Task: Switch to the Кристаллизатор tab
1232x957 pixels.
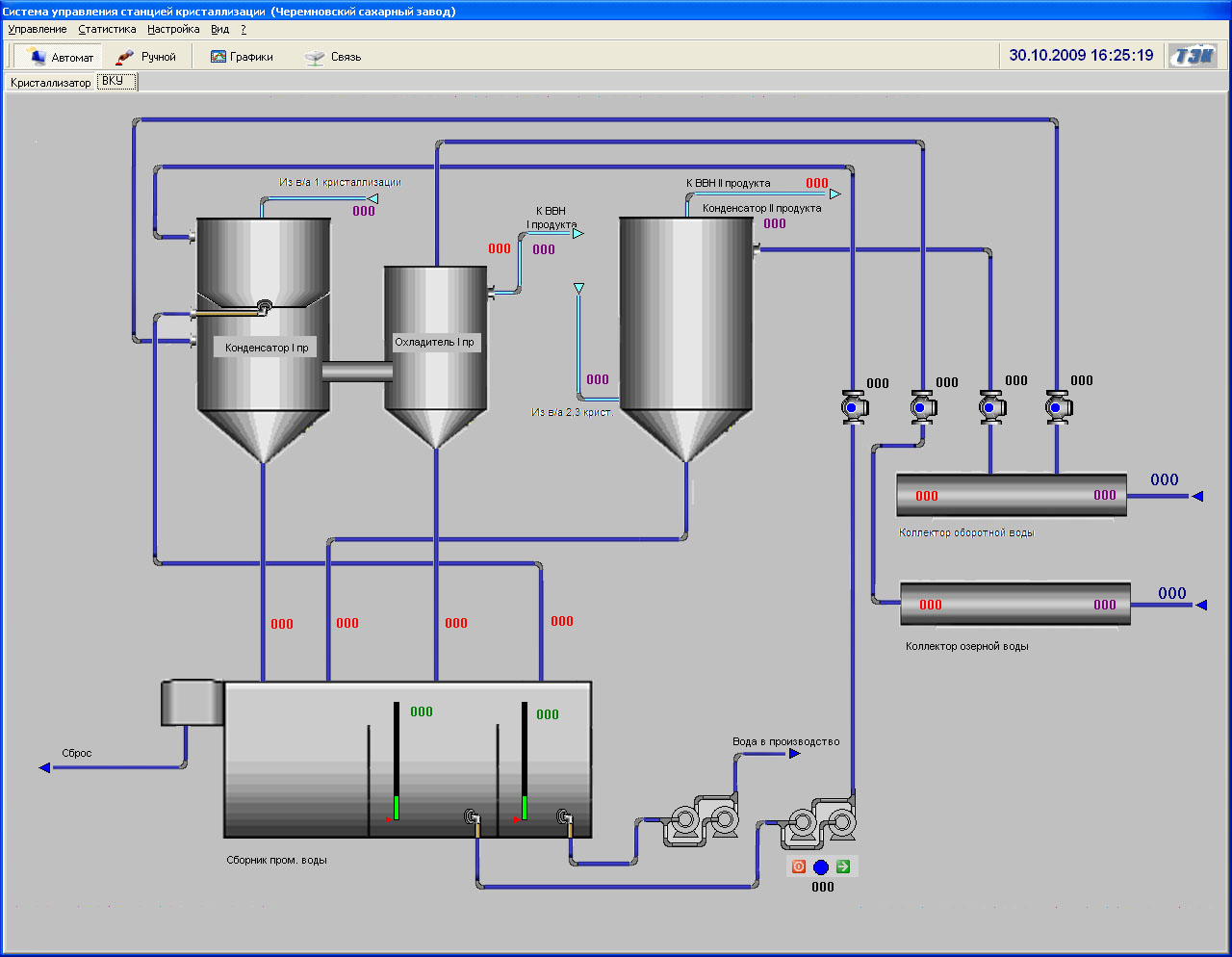Action: tap(50, 83)
